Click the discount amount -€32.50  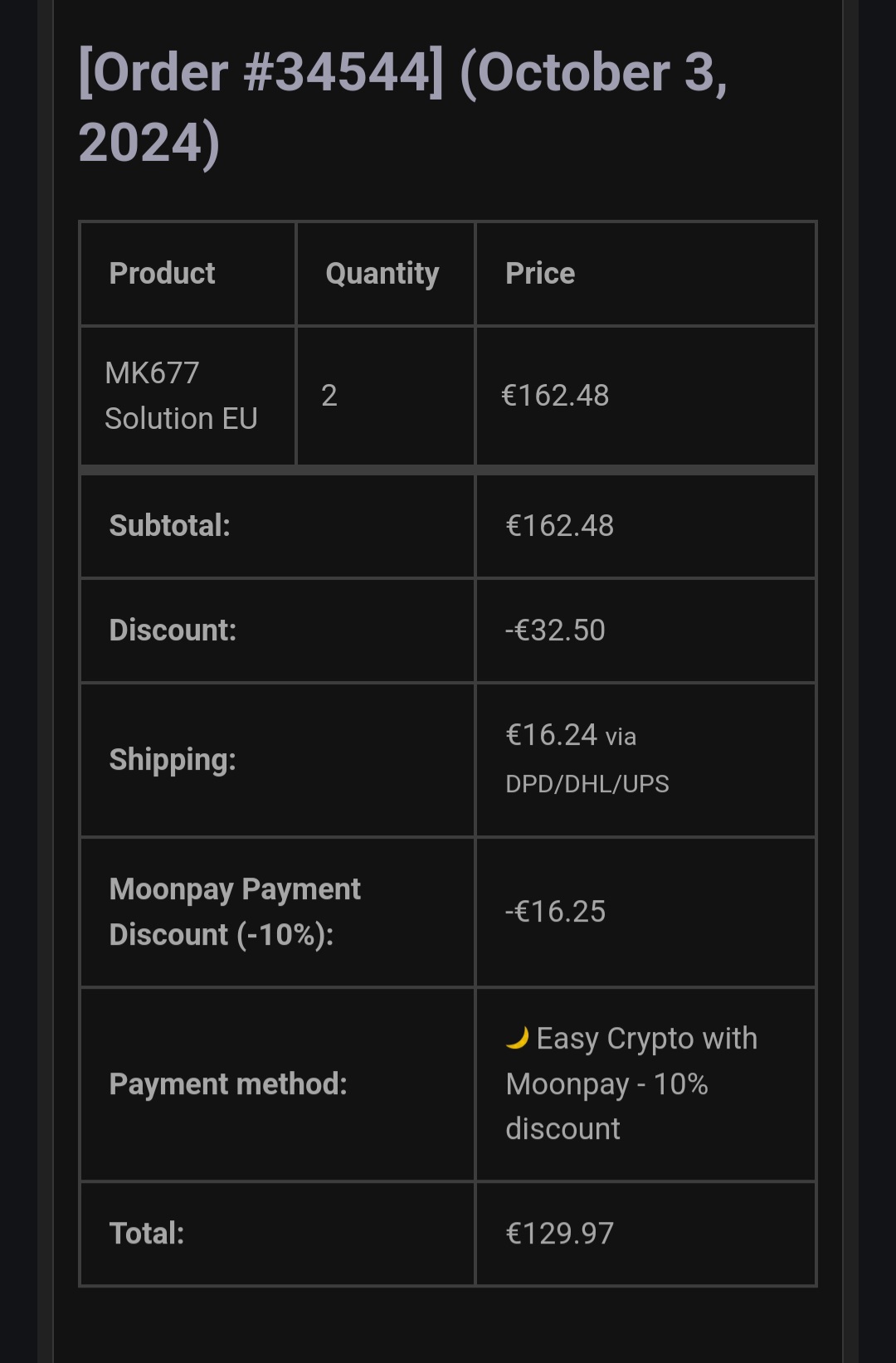tap(555, 630)
